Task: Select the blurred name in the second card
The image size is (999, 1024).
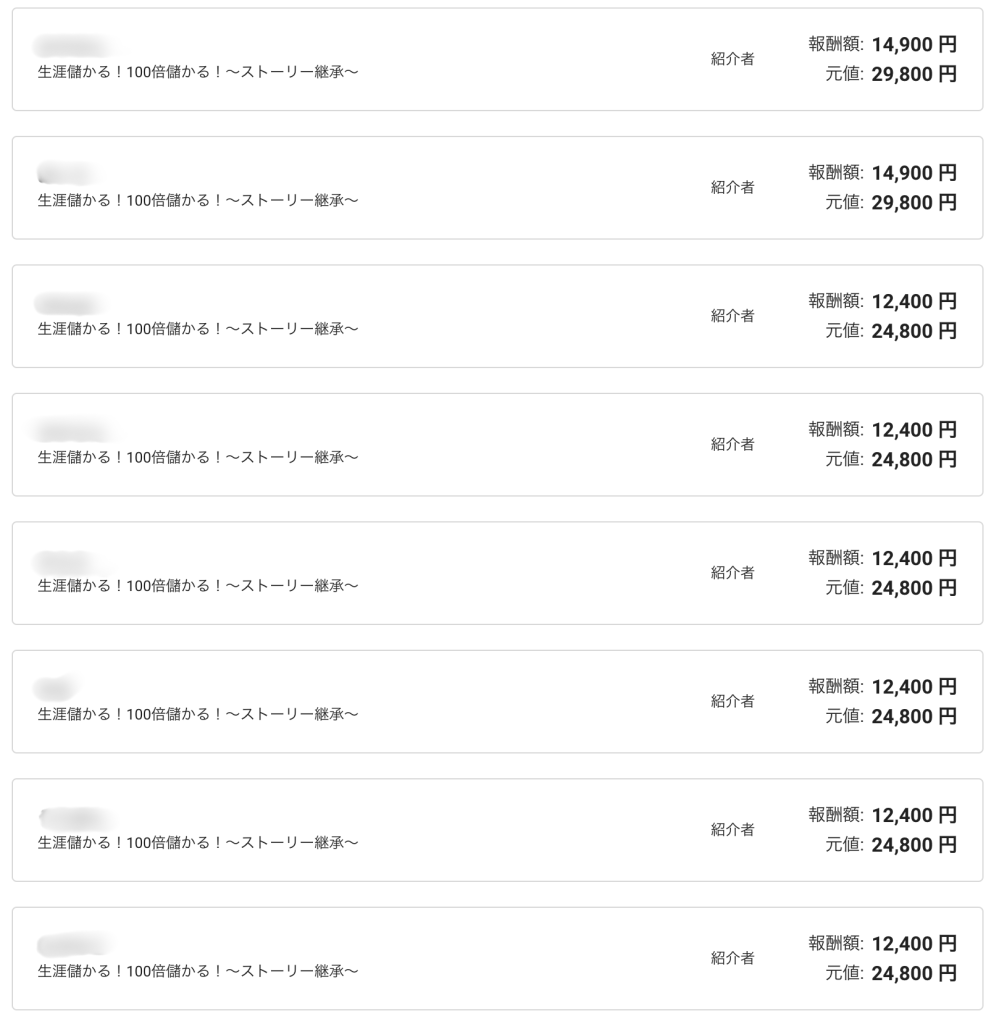Action: tap(64, 174)
